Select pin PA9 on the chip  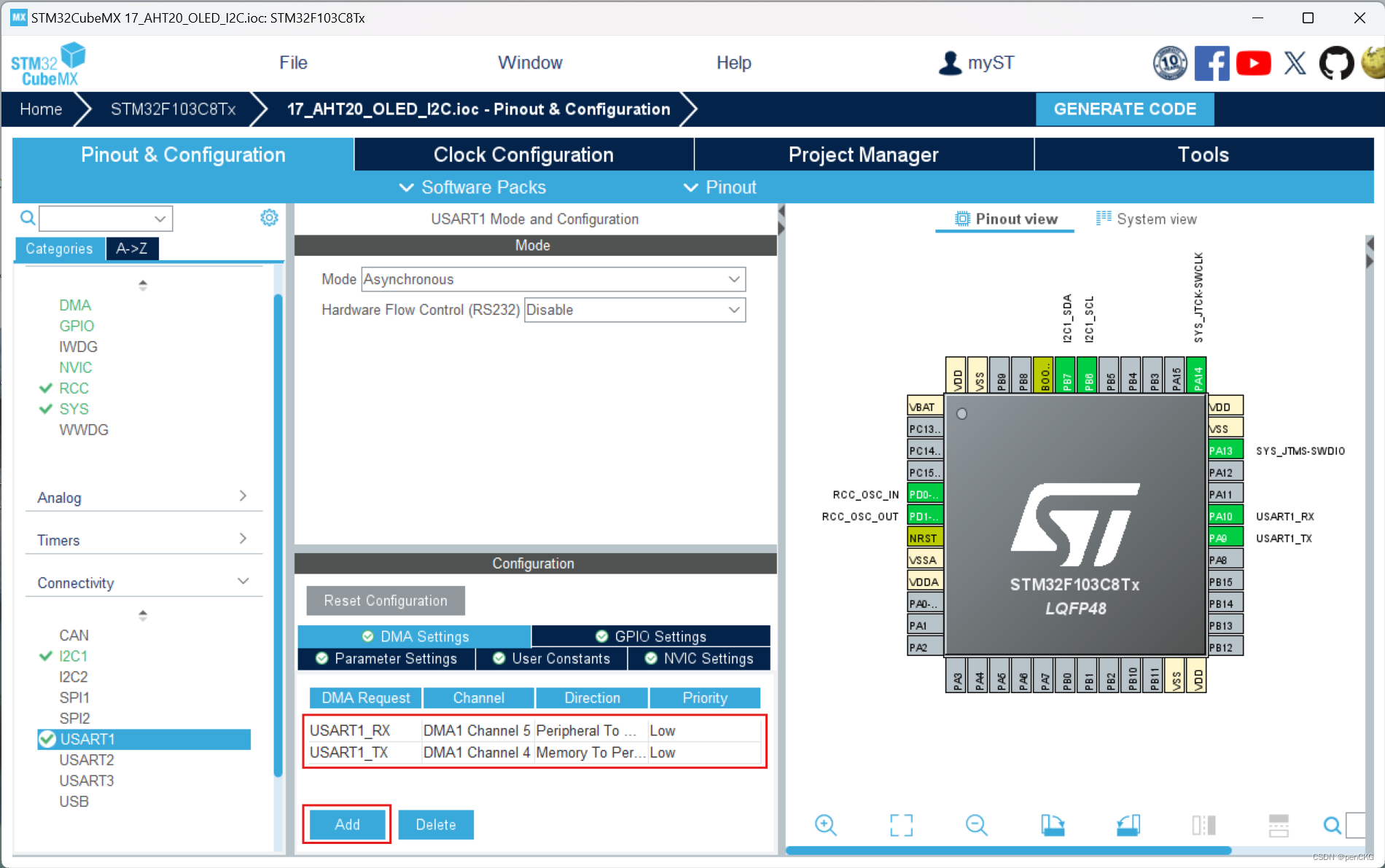[x=1225, y=538]
